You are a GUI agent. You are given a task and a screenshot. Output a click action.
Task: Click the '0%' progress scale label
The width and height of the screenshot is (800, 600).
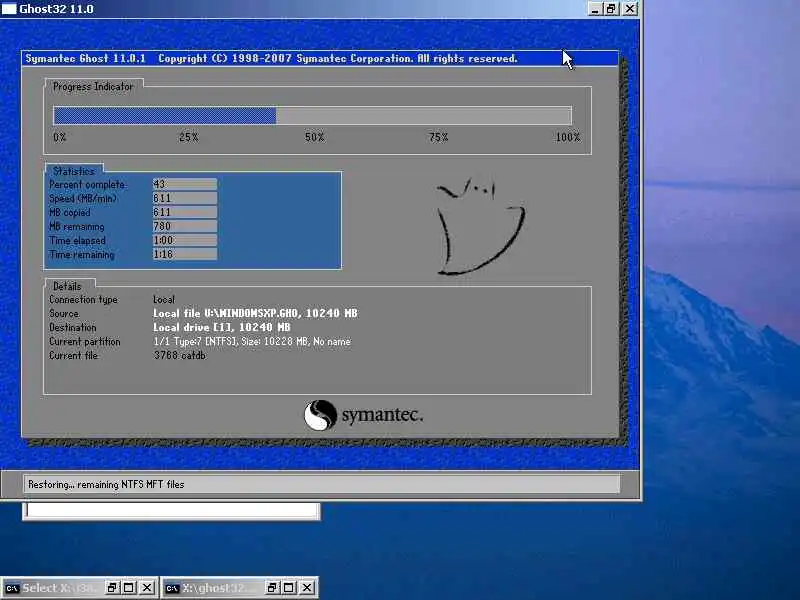pyautogui.click(x=60, y=137)
